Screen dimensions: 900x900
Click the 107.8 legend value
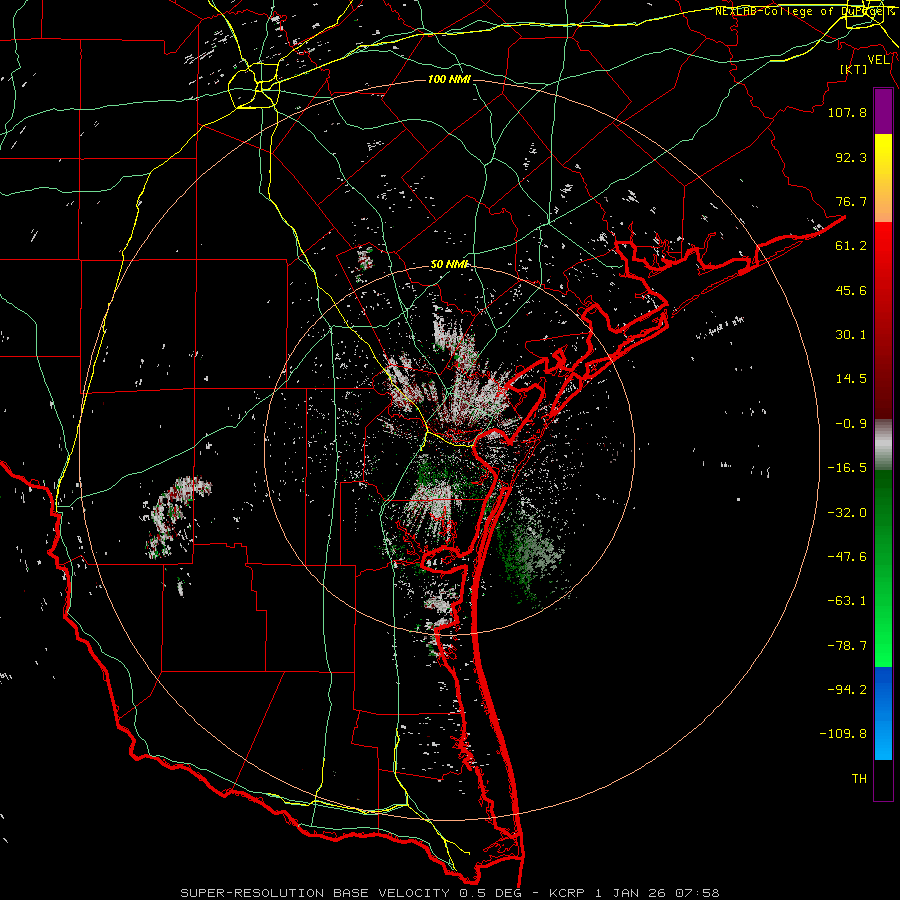click(x=847, y=112)
